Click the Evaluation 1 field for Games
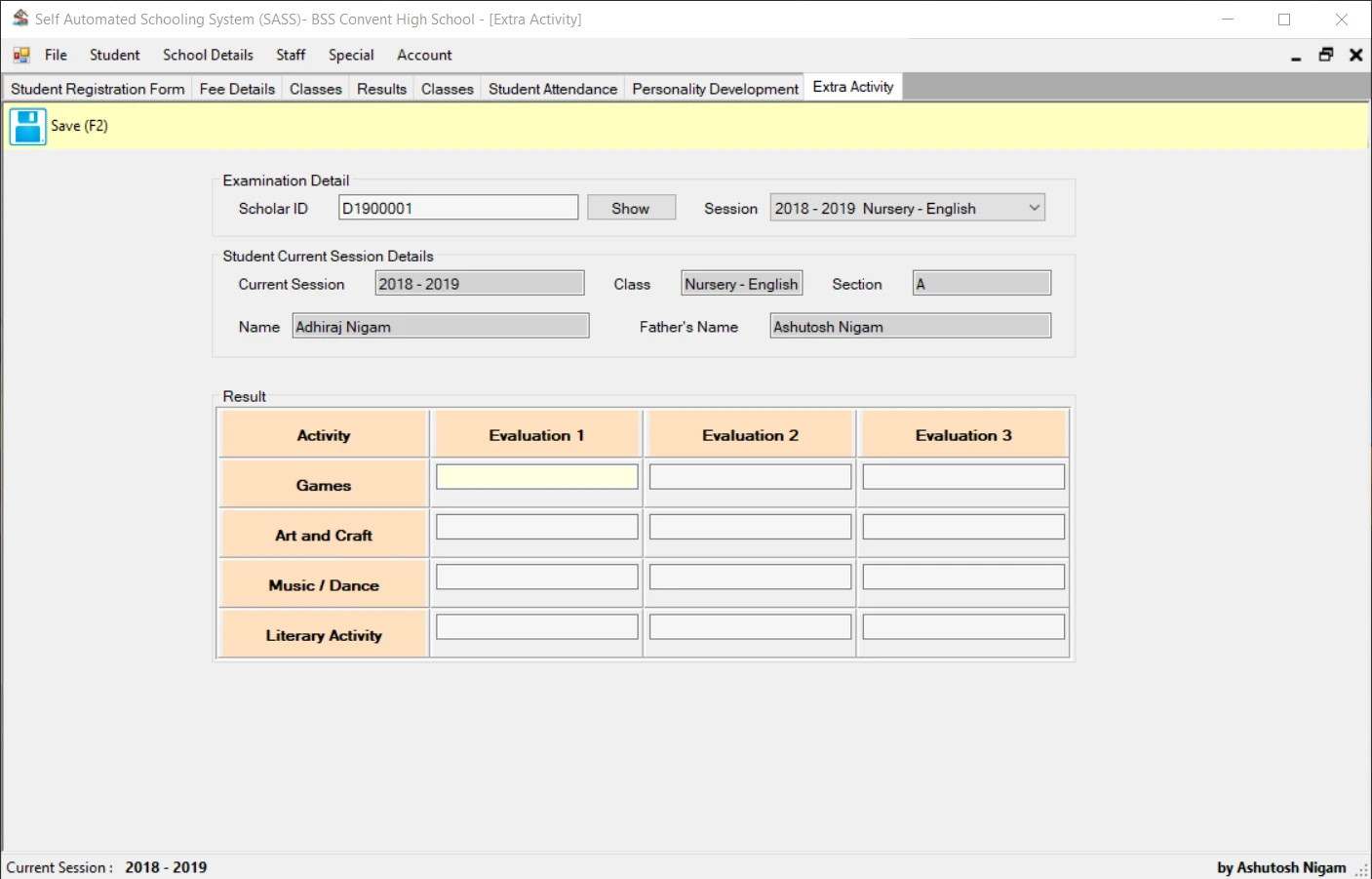This screenshot has height=879, width=1372. coord(536,476)
